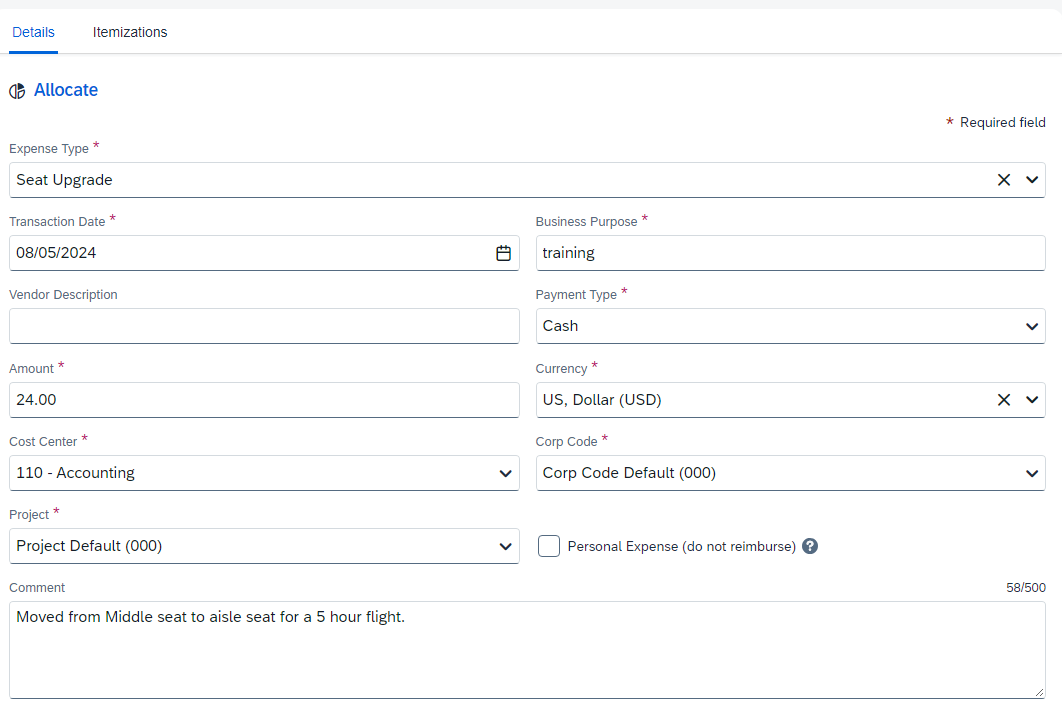Click the Required field note
This screenshot has height=712, width=1062.
[x=1002, y=123]
